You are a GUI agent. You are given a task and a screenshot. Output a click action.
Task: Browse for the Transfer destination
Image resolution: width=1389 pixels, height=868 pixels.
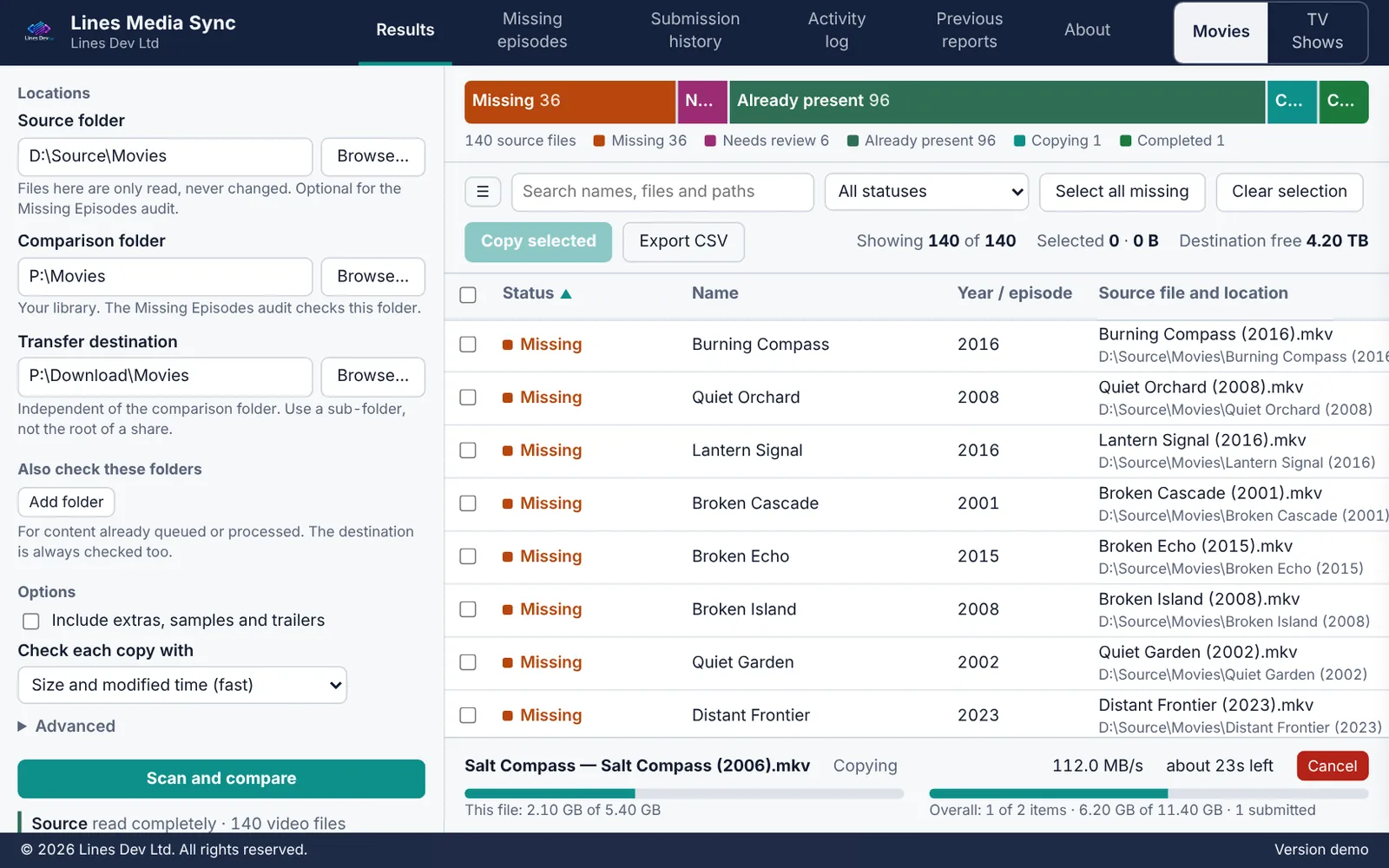click(x=373, y=376)
